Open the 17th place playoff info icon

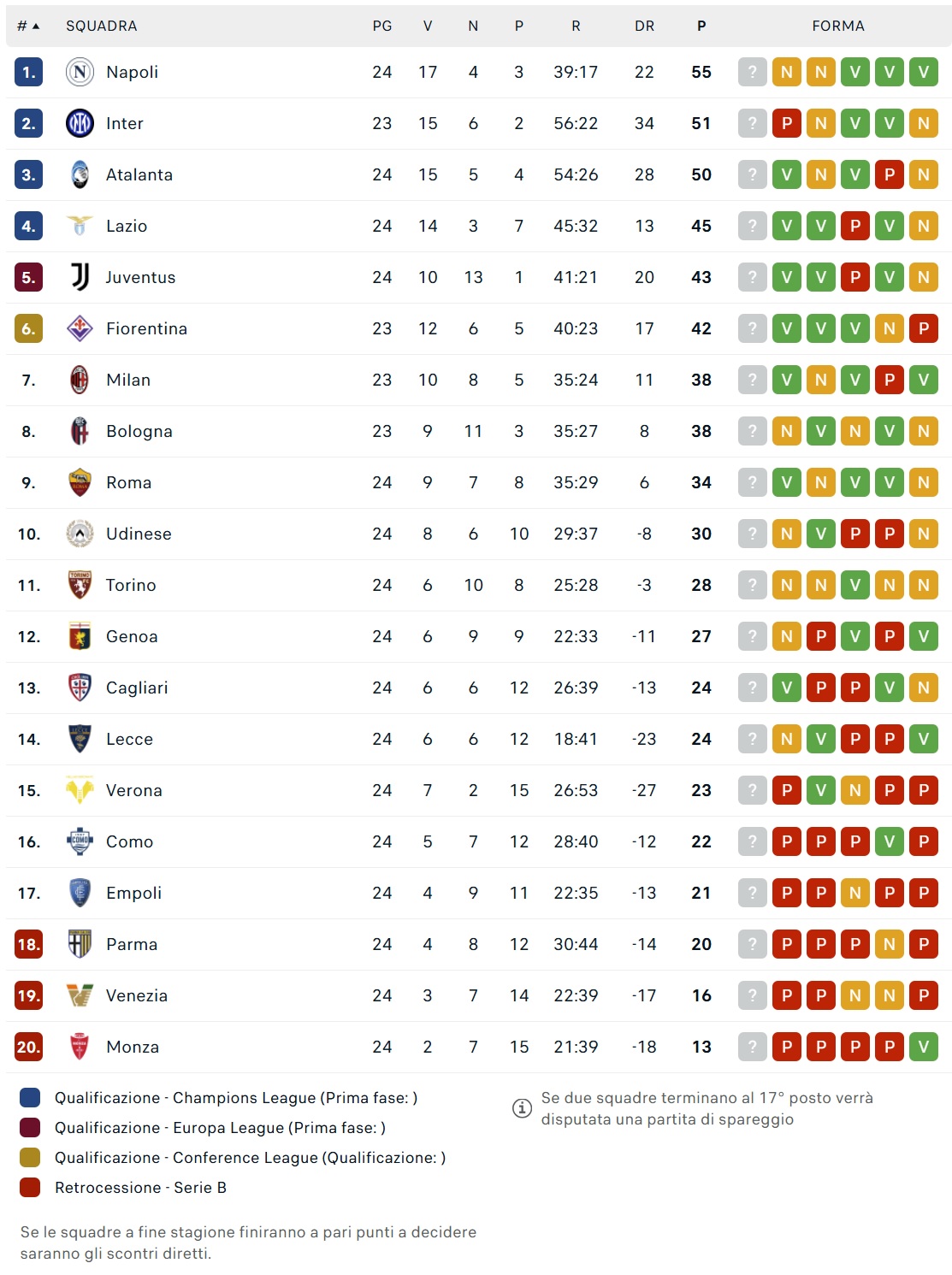click(x=522, y=1108)
